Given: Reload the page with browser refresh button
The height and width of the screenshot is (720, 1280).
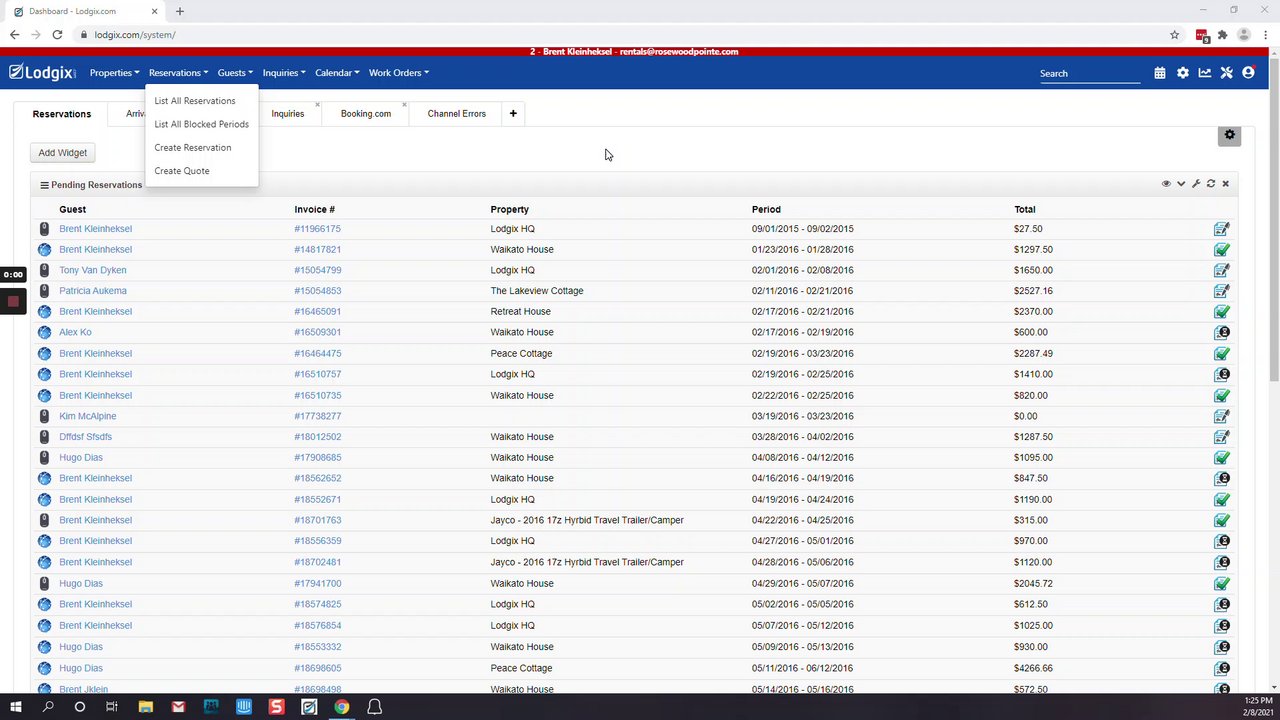Looking at the screenshot, I should 57,35.
